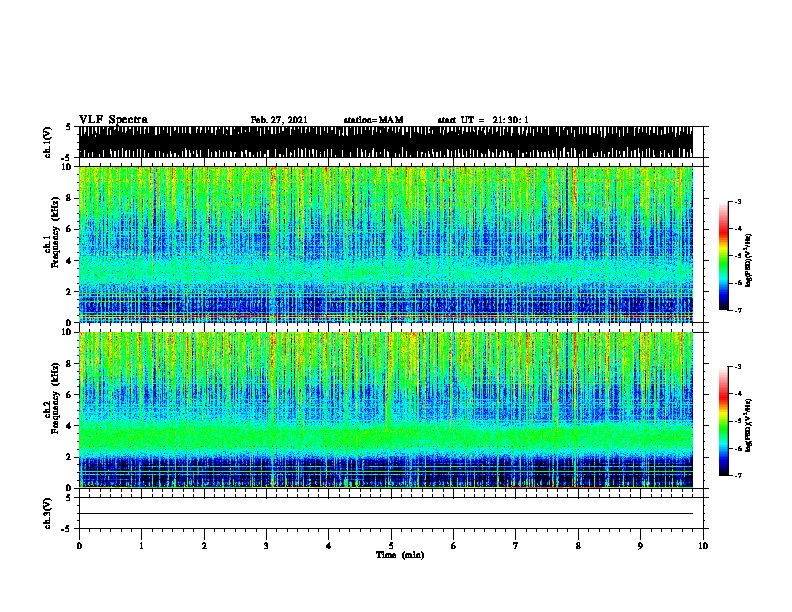Click the "-7" label on ch.2 color bar

[x=737, y=476]
